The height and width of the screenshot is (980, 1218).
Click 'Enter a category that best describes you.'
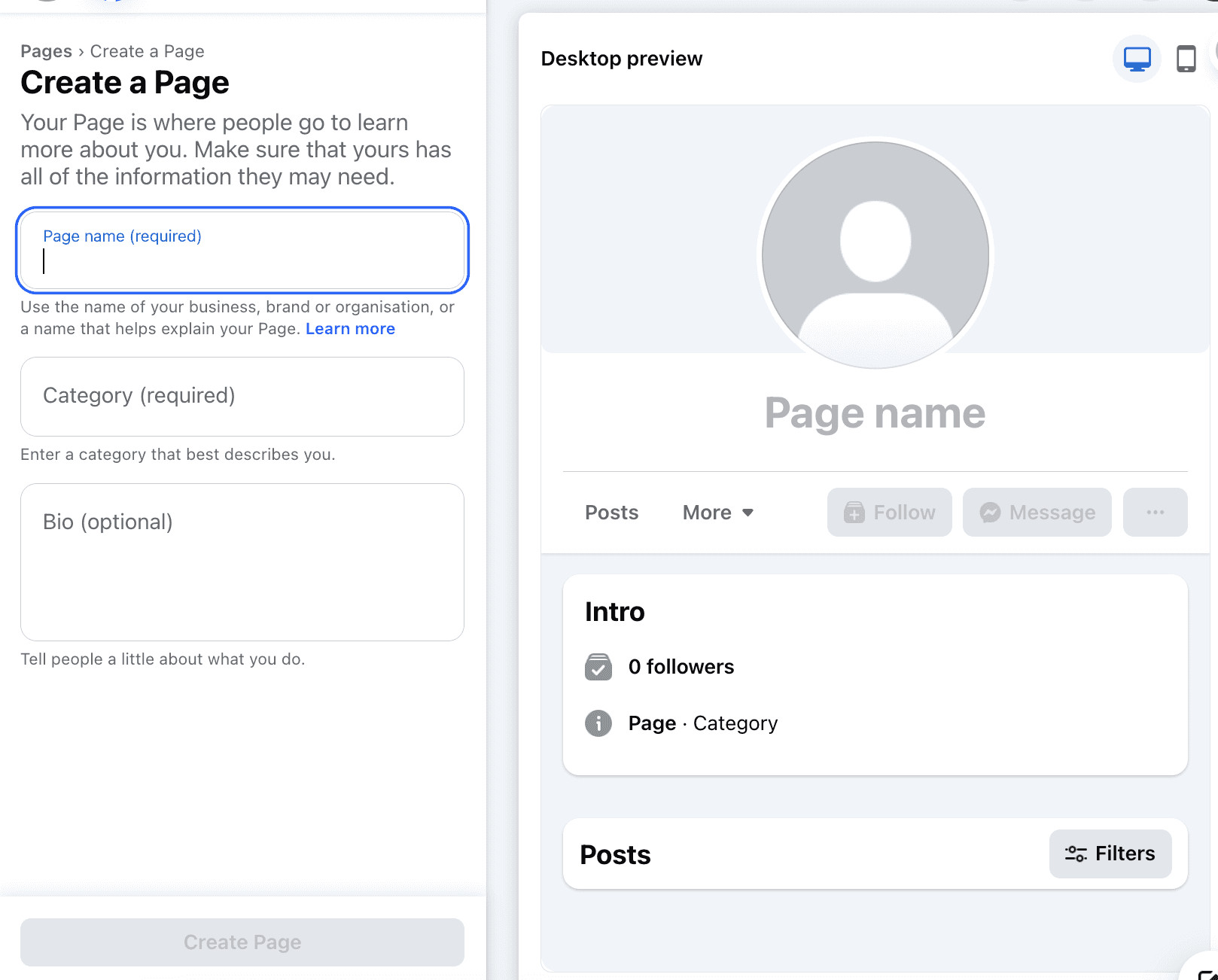click(178, 455)
